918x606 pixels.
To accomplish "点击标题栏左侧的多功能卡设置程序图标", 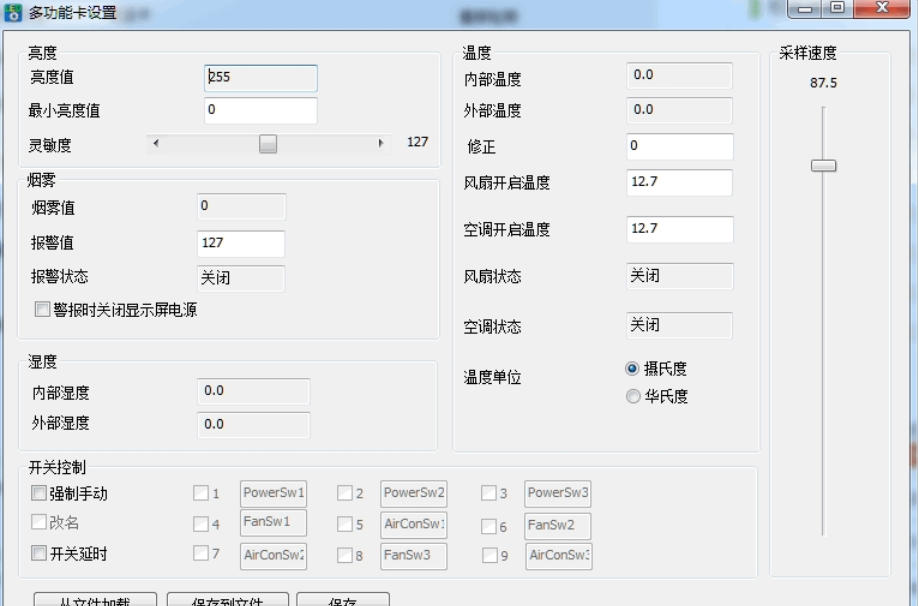I will tap(12, 12).
